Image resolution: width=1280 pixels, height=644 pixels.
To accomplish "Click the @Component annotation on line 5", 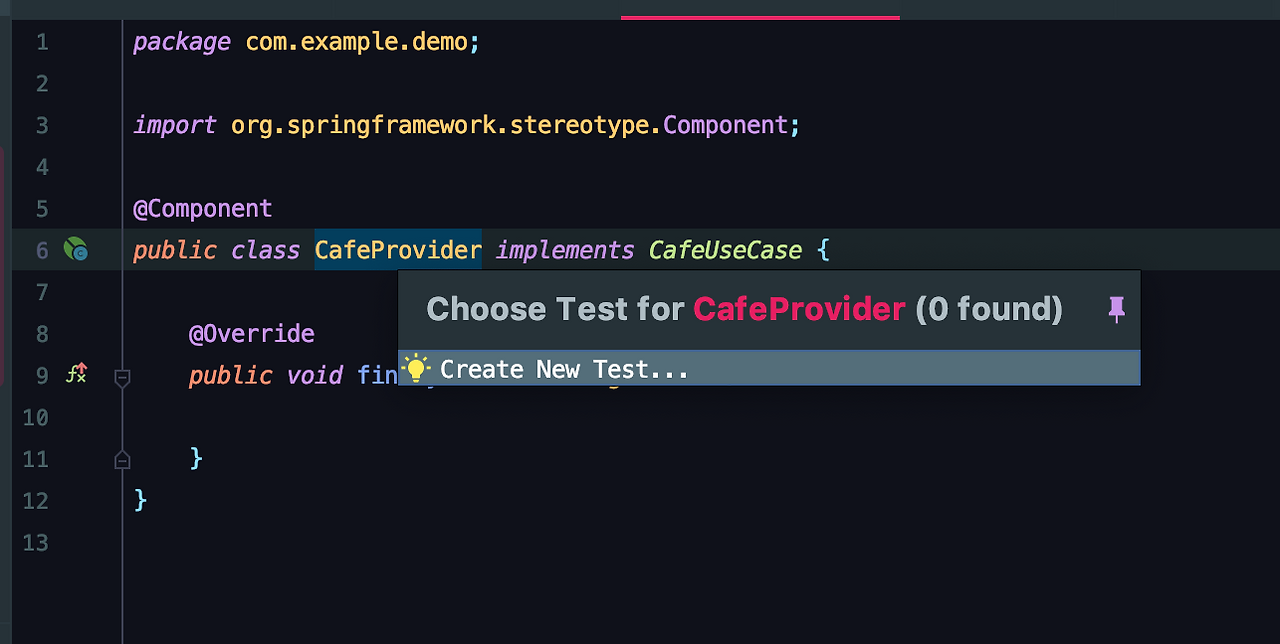I will tap(203, 208).
